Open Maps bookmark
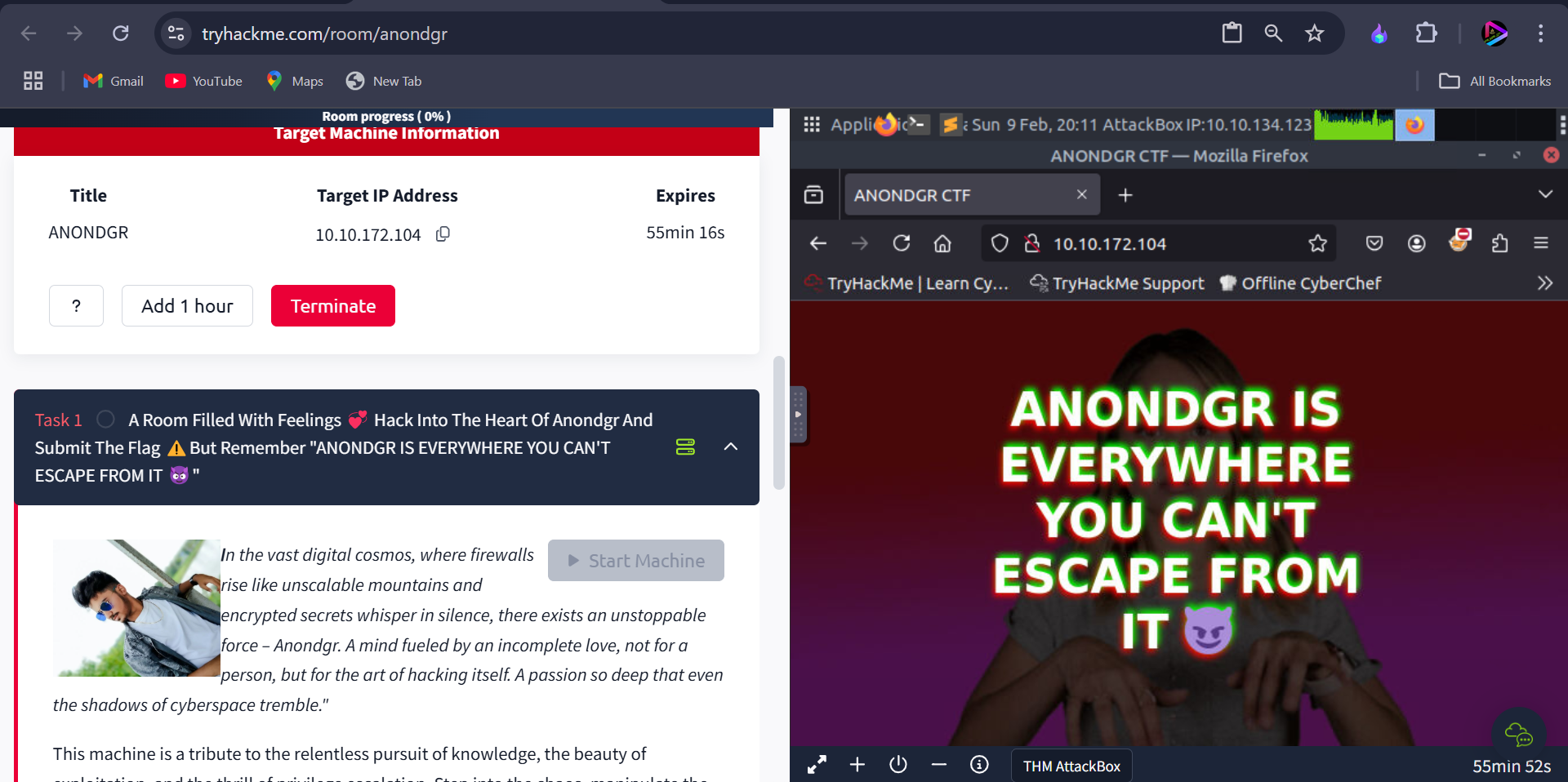Image resolution: width=1568 pixels, height=782 pixels. 295,81
